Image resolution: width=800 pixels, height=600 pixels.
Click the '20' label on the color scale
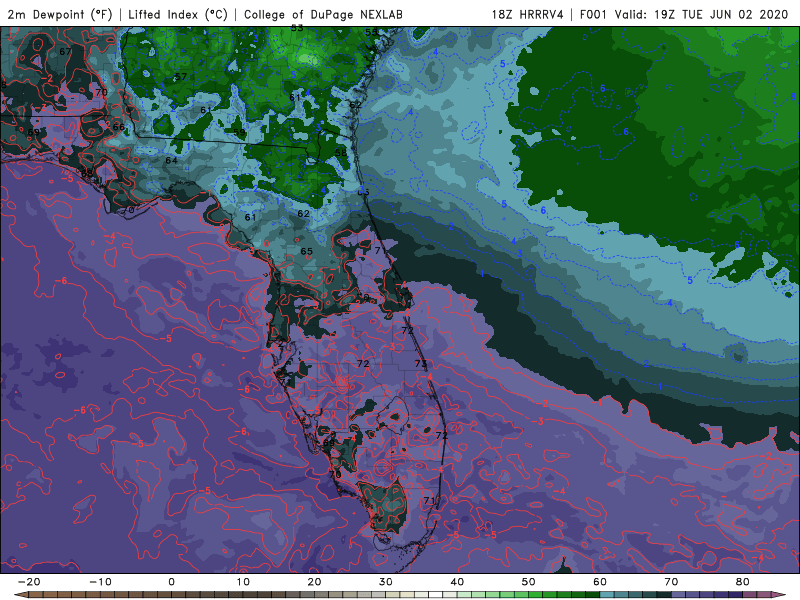click(x=314, y=582)
